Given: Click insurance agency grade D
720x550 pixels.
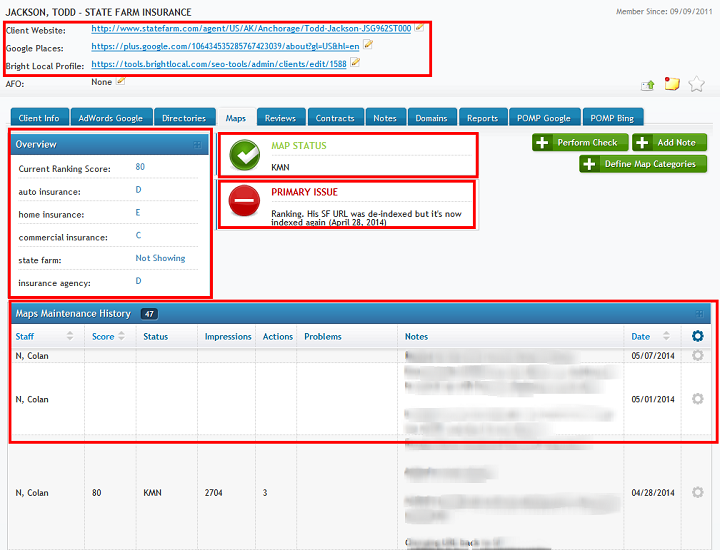Looking at the screenshot, I should [138, 281].
